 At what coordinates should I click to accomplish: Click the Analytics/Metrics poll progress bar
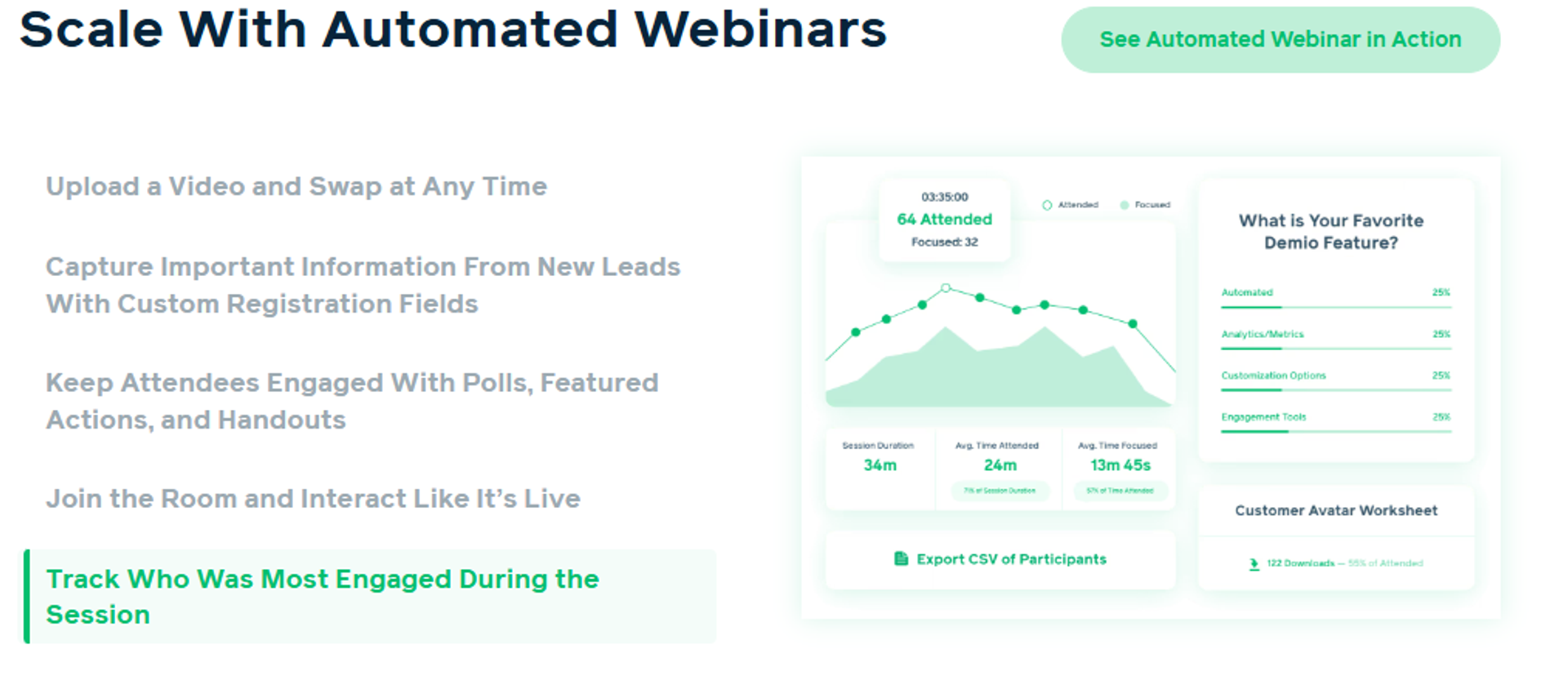point(1336,349)
